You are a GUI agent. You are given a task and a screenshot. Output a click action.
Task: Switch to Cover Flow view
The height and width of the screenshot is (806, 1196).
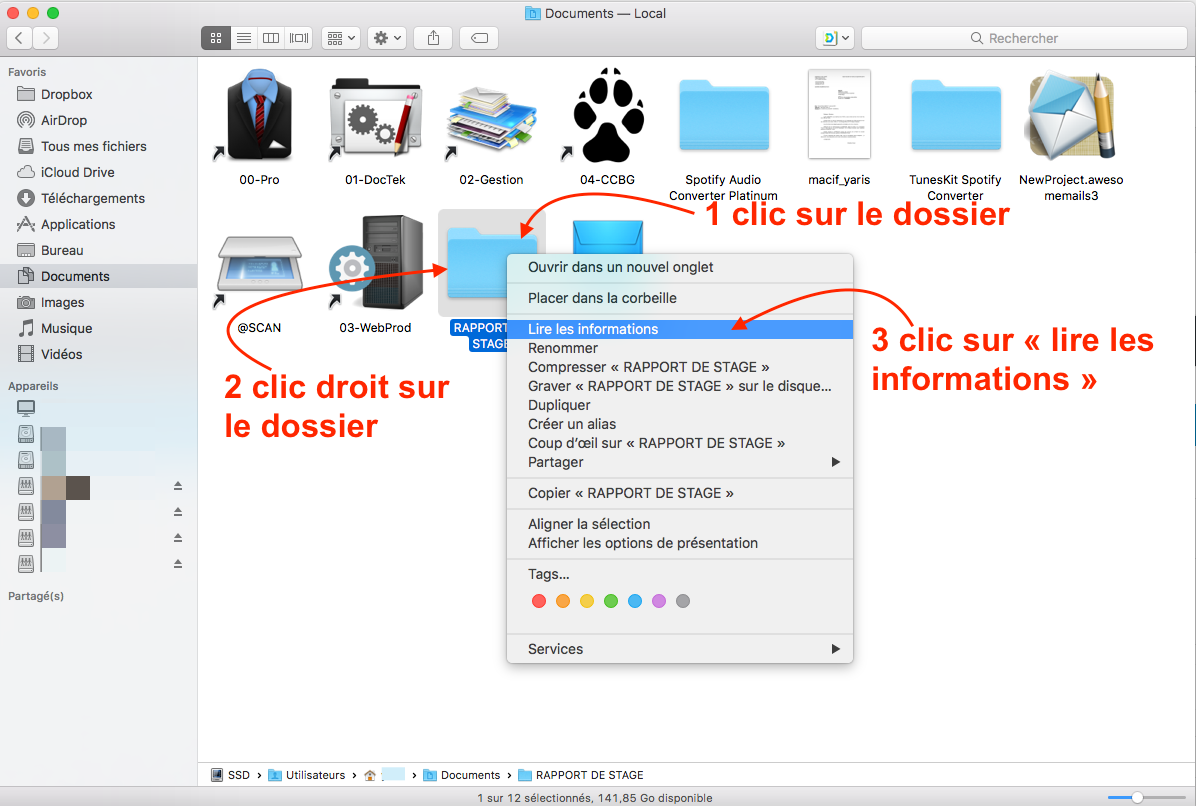tap(298, 38)
